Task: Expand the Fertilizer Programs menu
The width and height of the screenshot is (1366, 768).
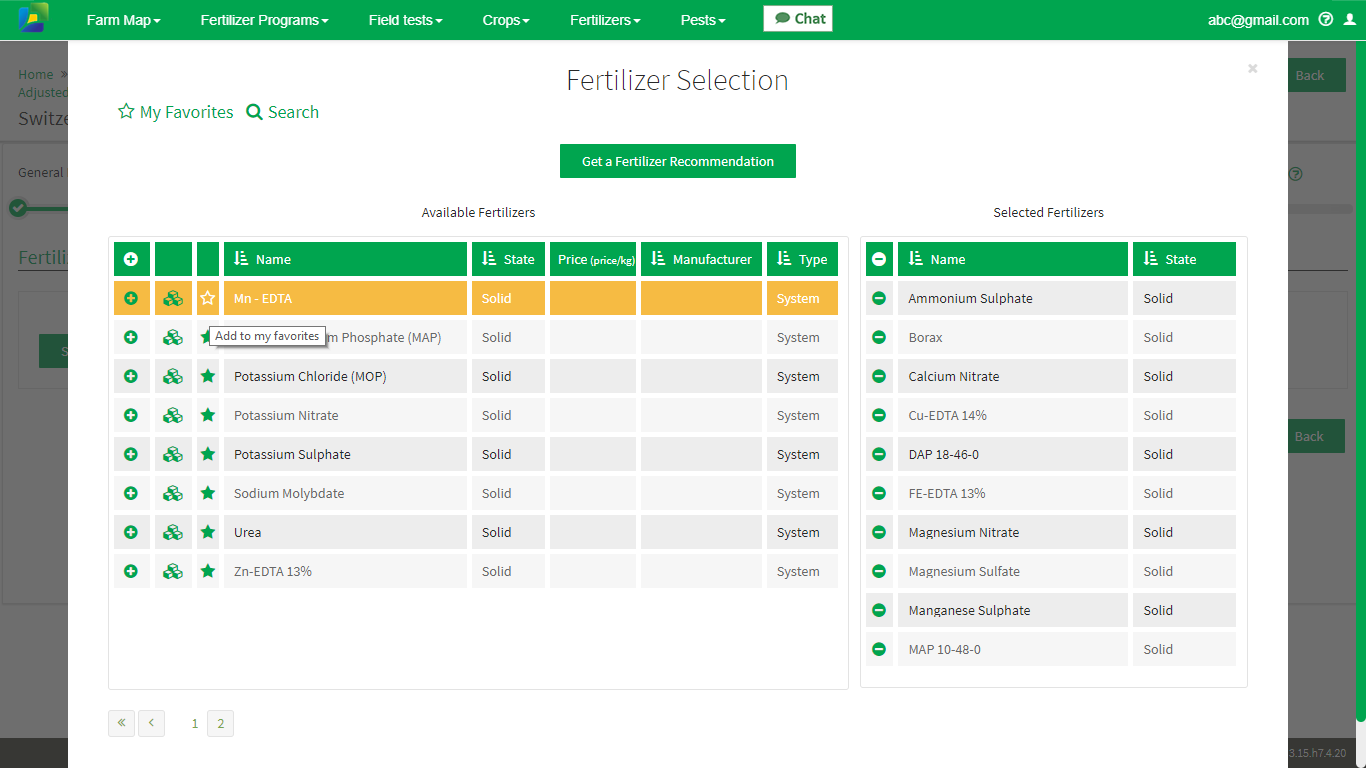Action: [264, 20]
